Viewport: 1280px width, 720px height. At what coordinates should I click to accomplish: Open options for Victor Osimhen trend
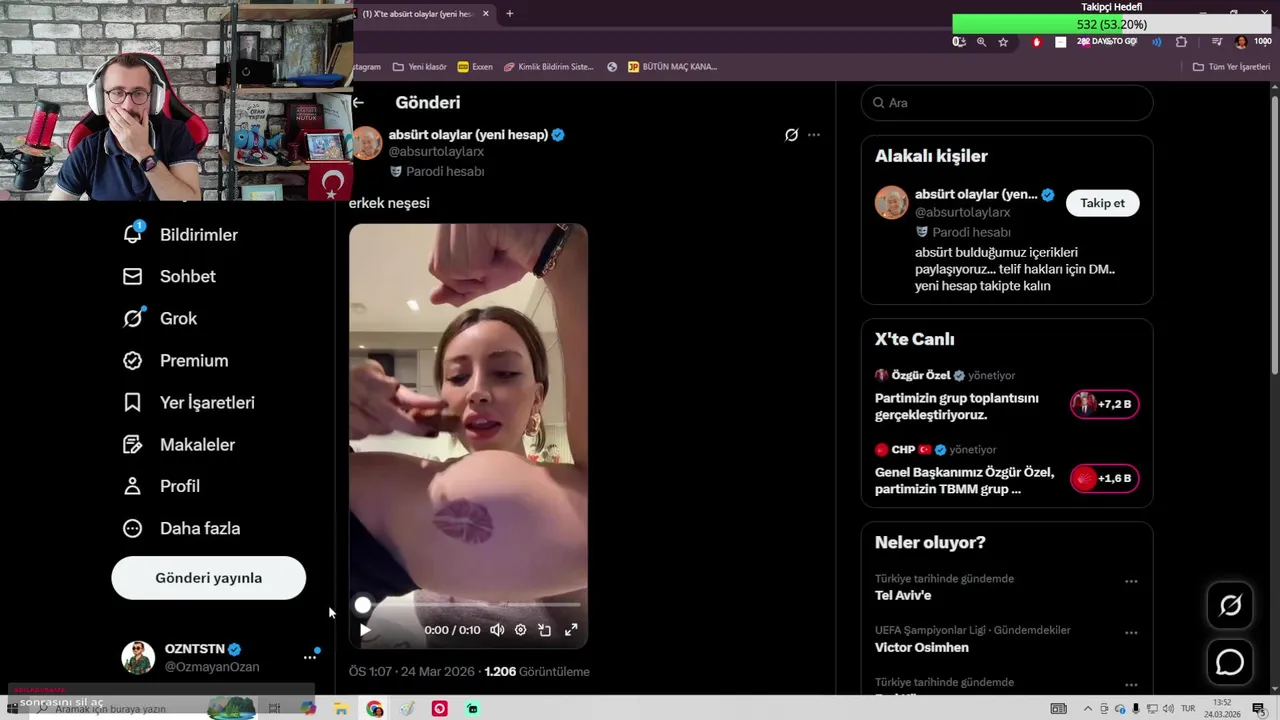point(1131,633)
